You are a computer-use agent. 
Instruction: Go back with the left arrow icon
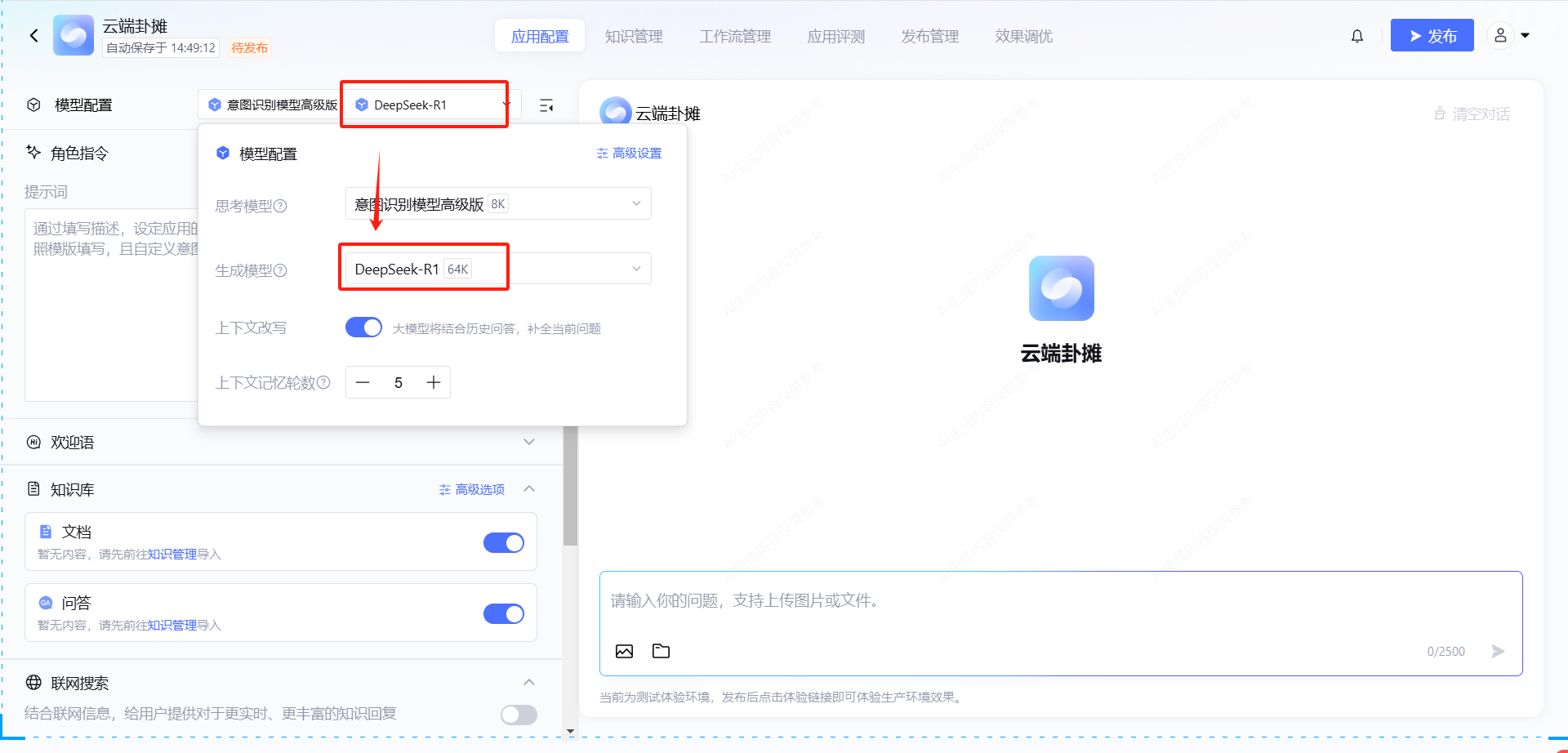click(x=33, y=35)
